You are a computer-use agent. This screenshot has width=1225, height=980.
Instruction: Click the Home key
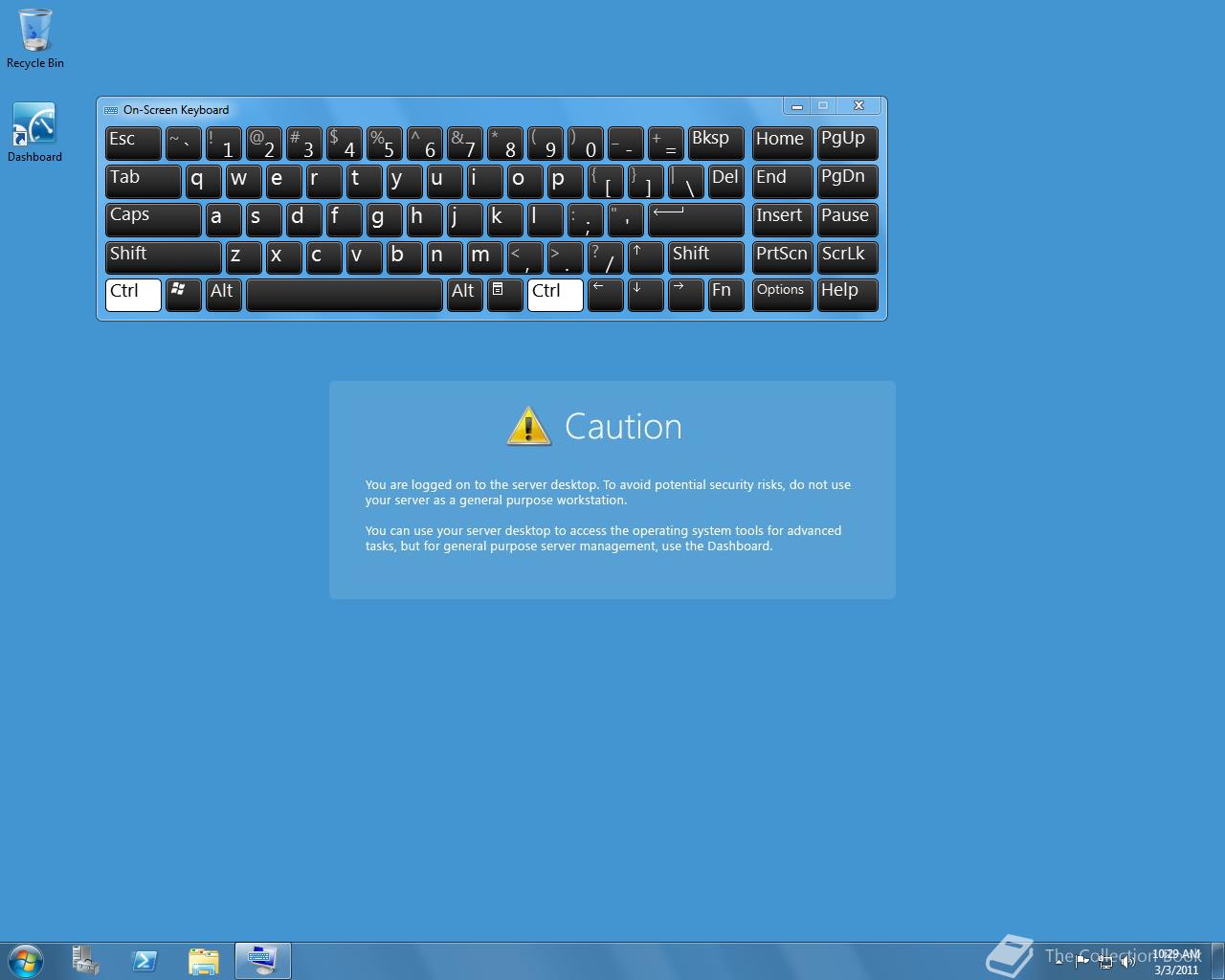782,143
